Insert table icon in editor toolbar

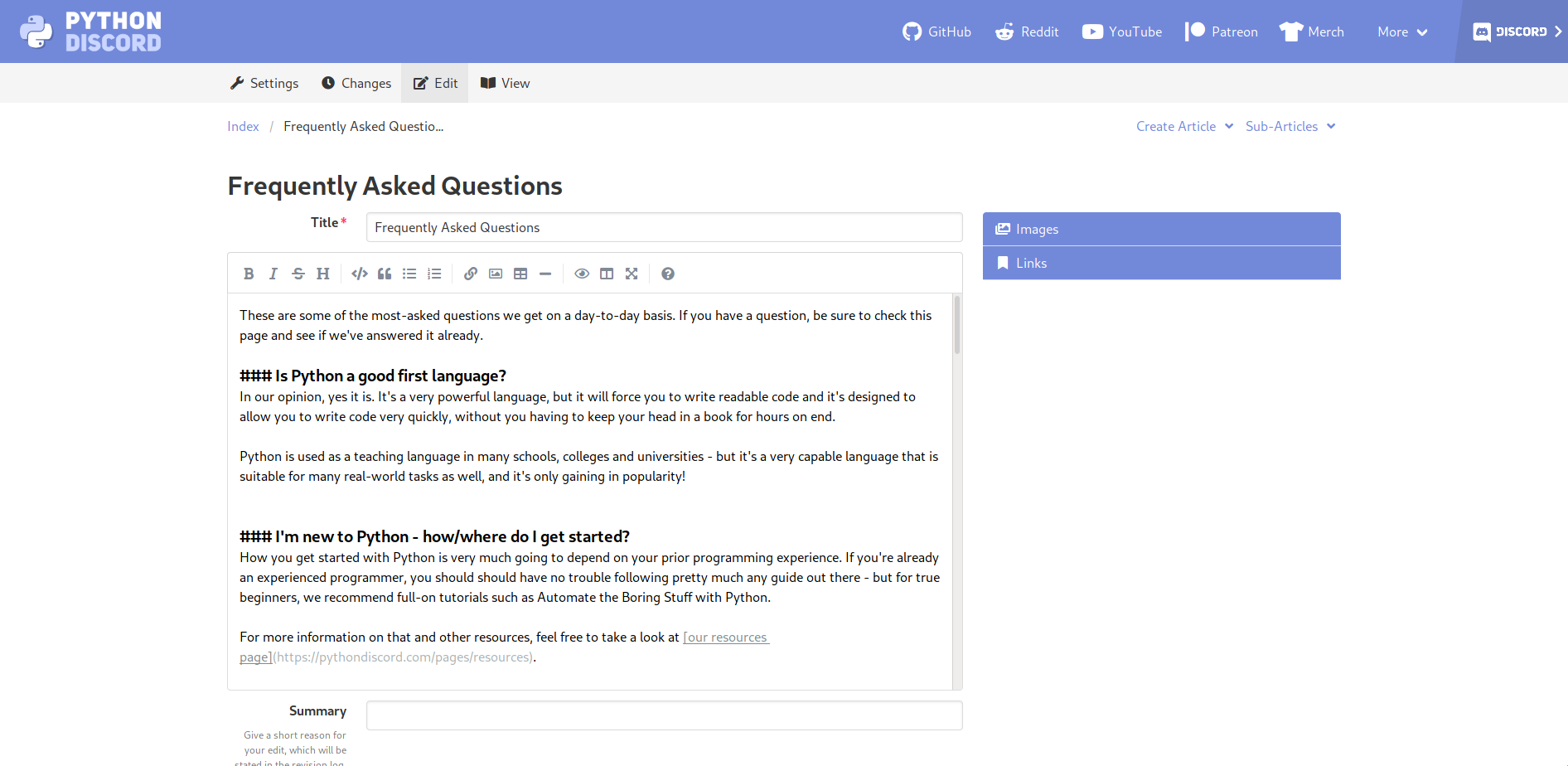click(x=520, y=274)
